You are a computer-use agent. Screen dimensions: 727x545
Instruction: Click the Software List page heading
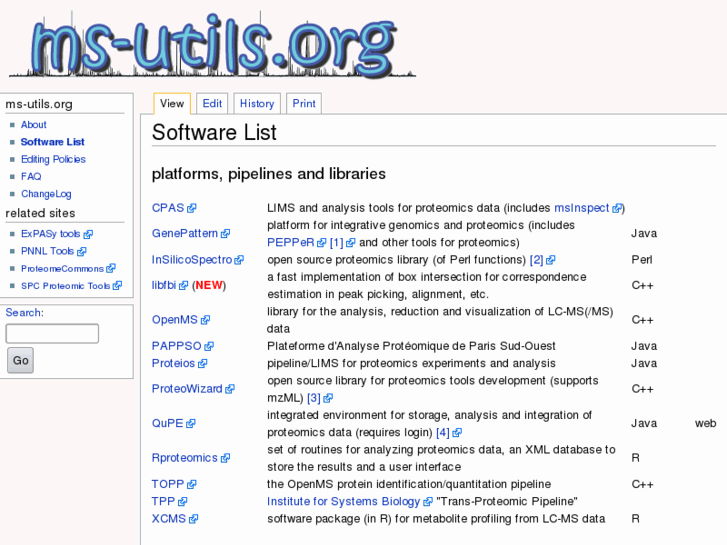click(214, 133)
